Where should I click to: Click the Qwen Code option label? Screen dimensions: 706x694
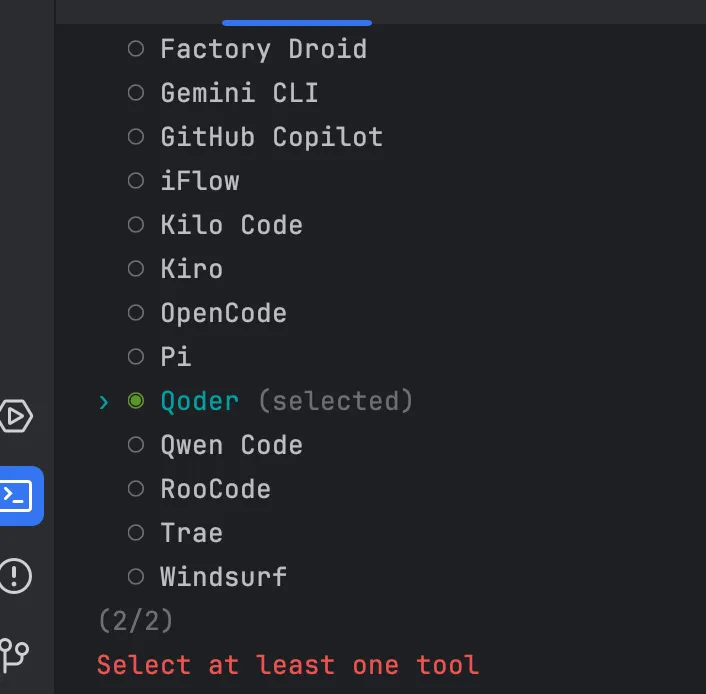tap(231, 445)
